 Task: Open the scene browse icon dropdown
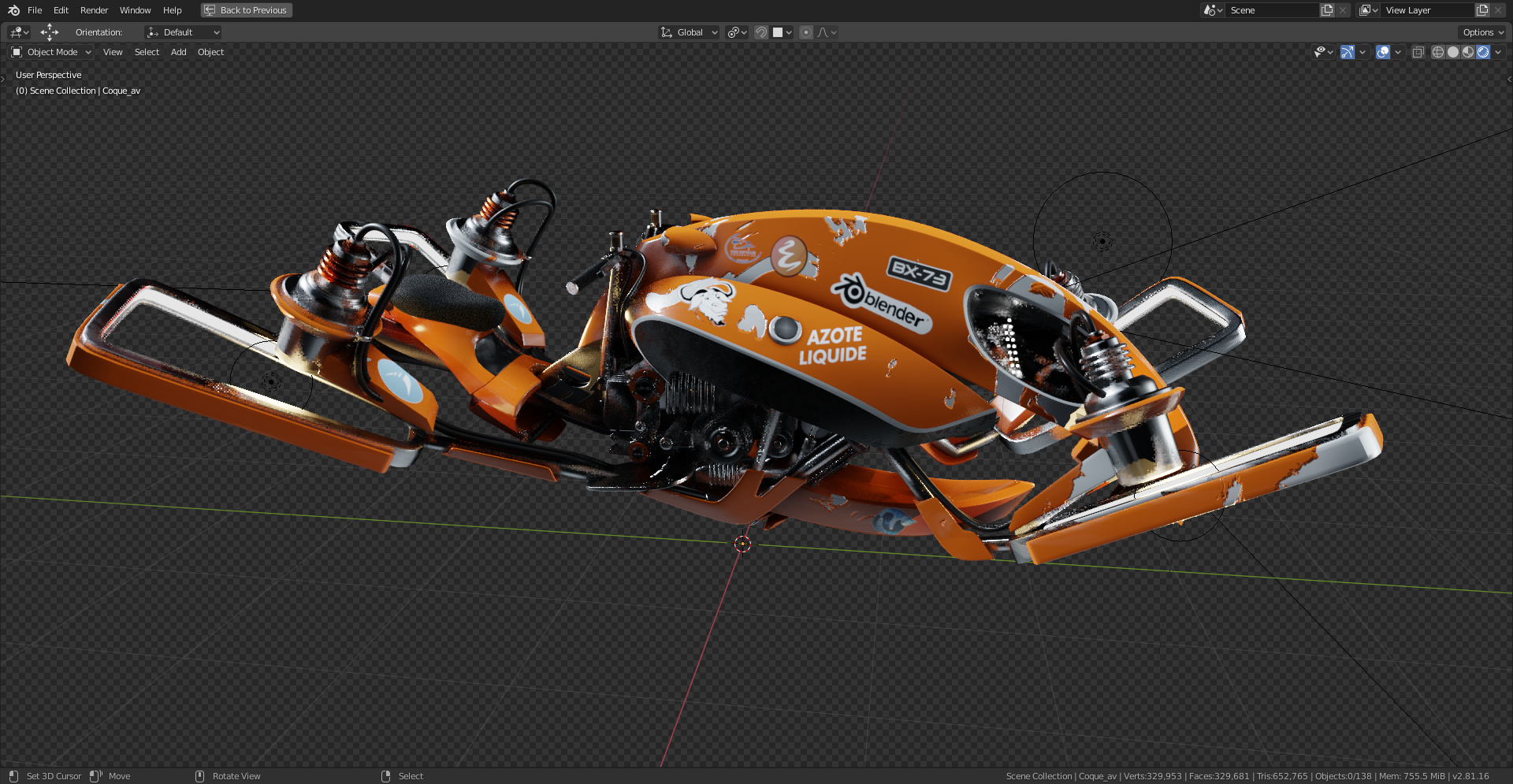(1212, 10)
